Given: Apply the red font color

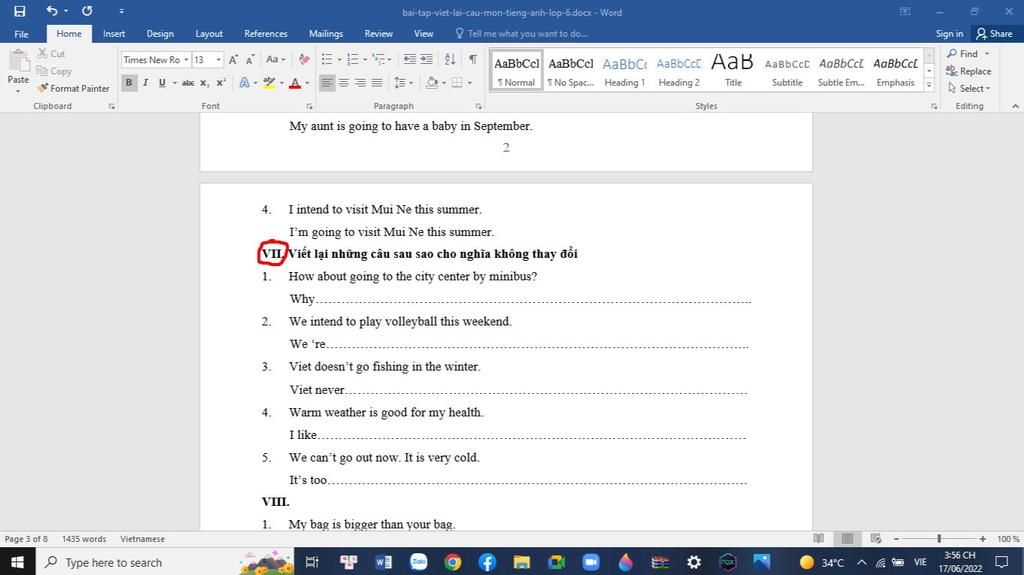Looking at the screenshot, I should coord(295,82).
